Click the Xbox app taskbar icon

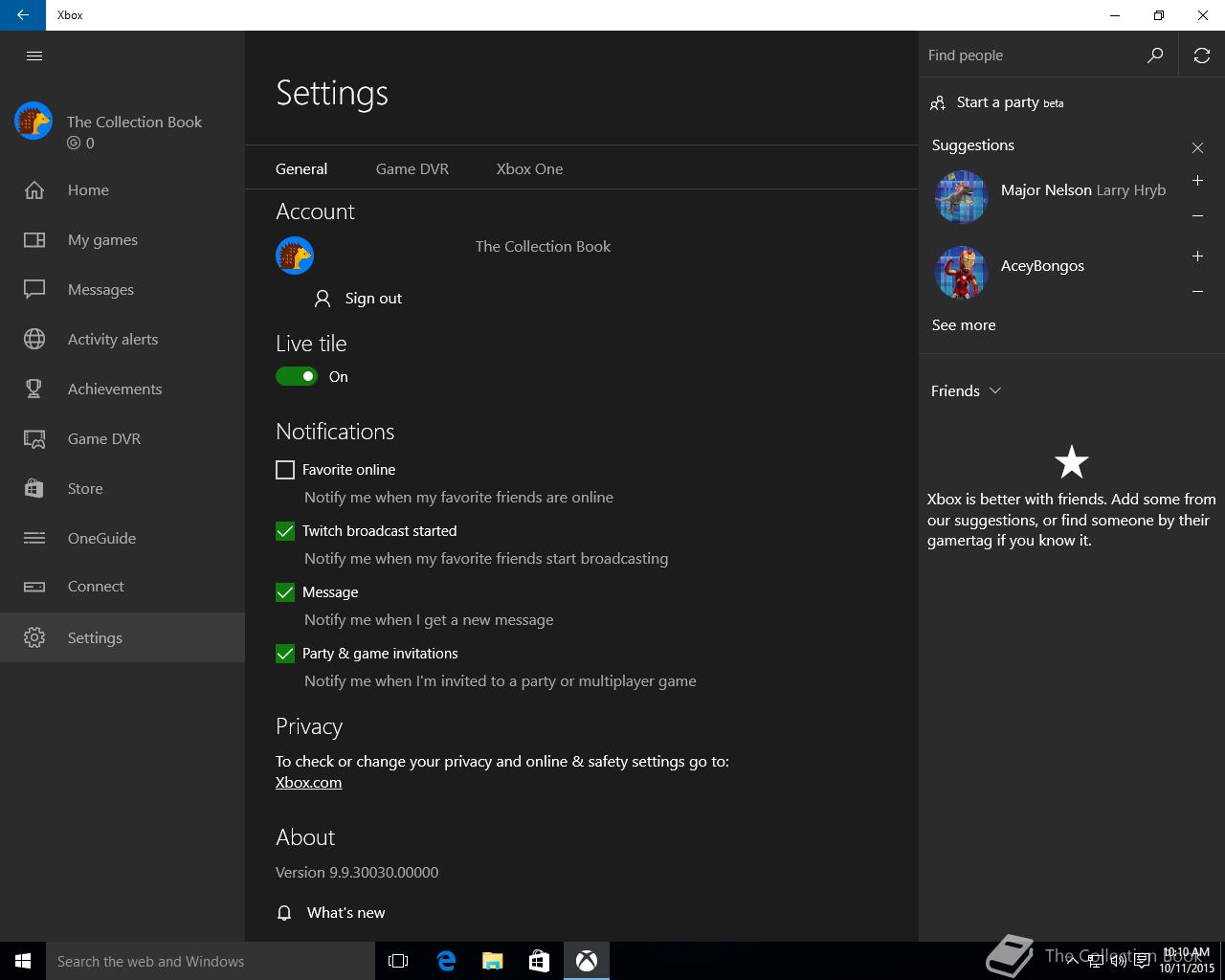pos(587,961)
